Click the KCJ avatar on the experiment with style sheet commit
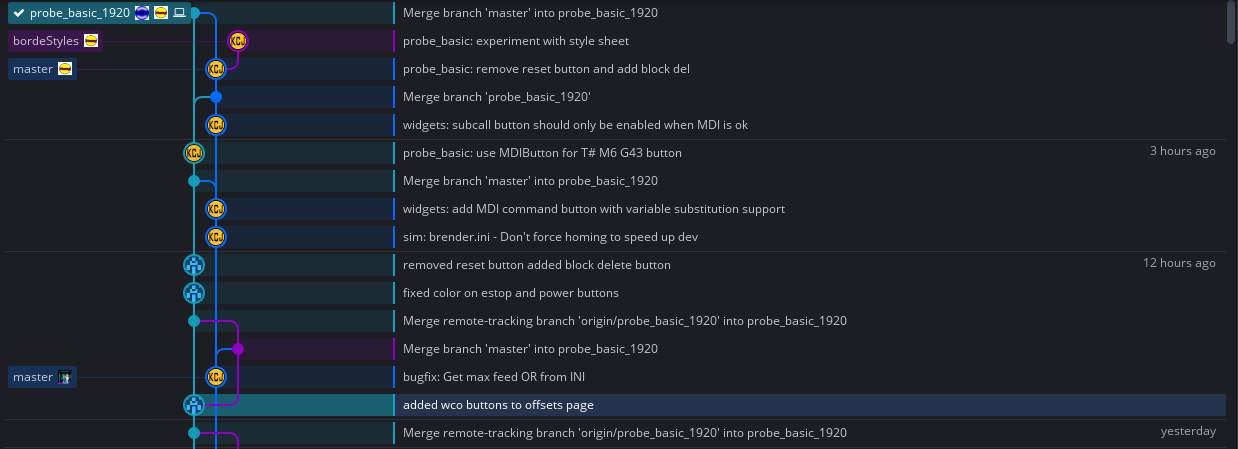Image resolution: width=1238 pixels, height=449 pixels. [238, 41]
